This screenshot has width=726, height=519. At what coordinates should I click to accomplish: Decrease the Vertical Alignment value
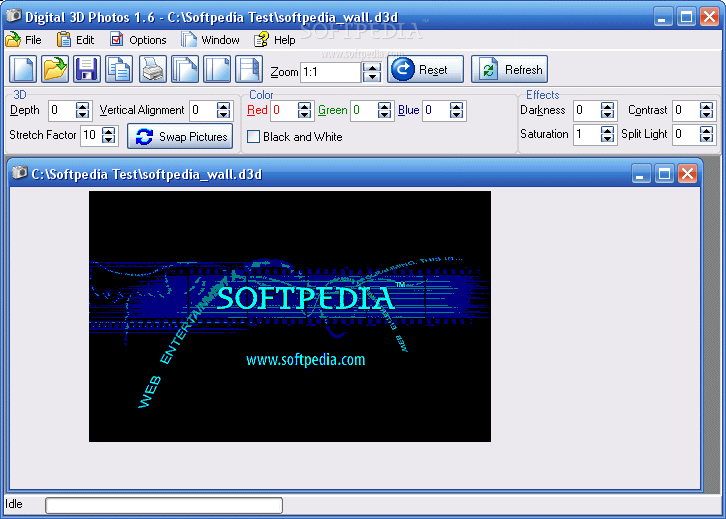[223, 114]
